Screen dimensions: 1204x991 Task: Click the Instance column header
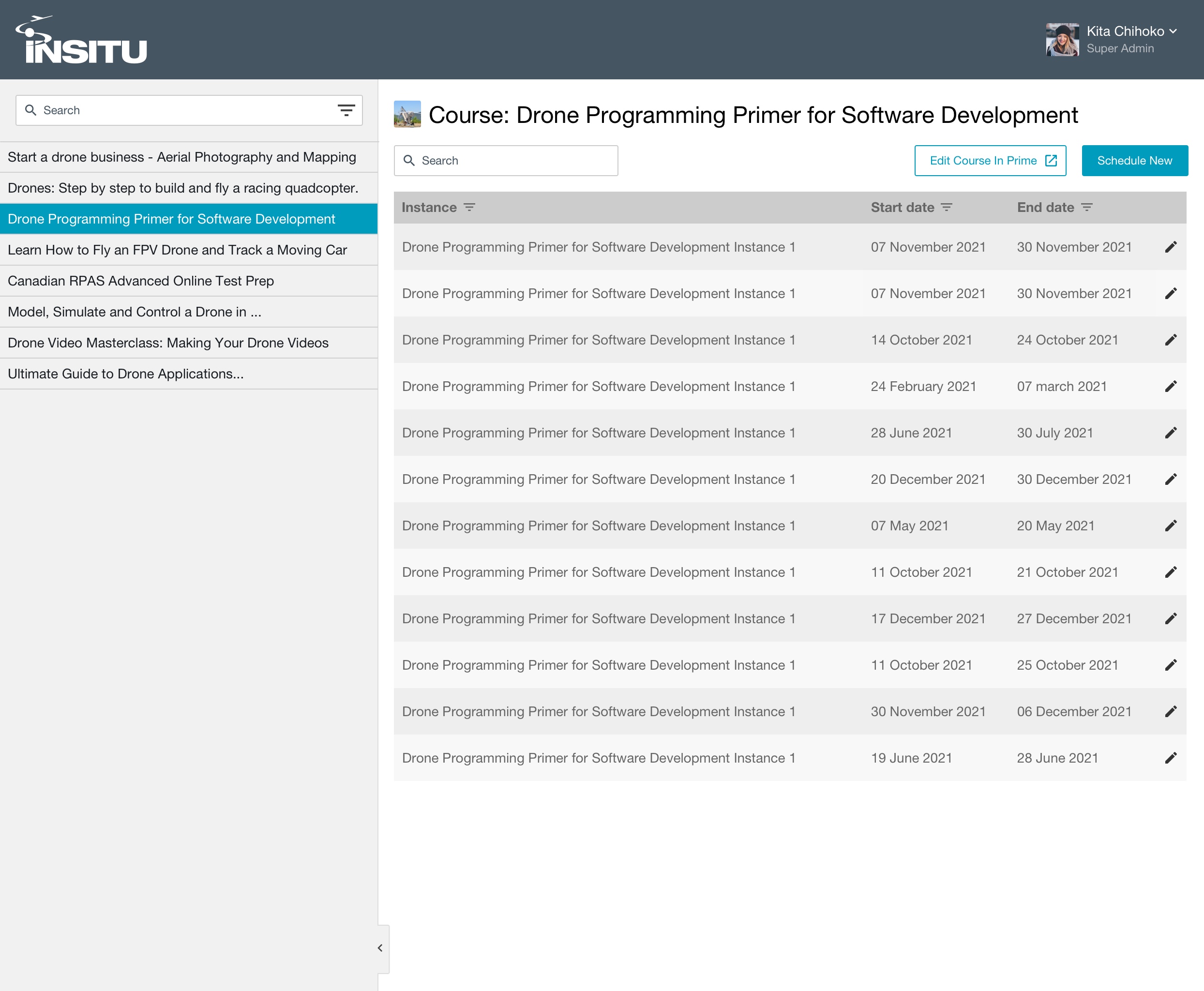(x=429, y=207)
